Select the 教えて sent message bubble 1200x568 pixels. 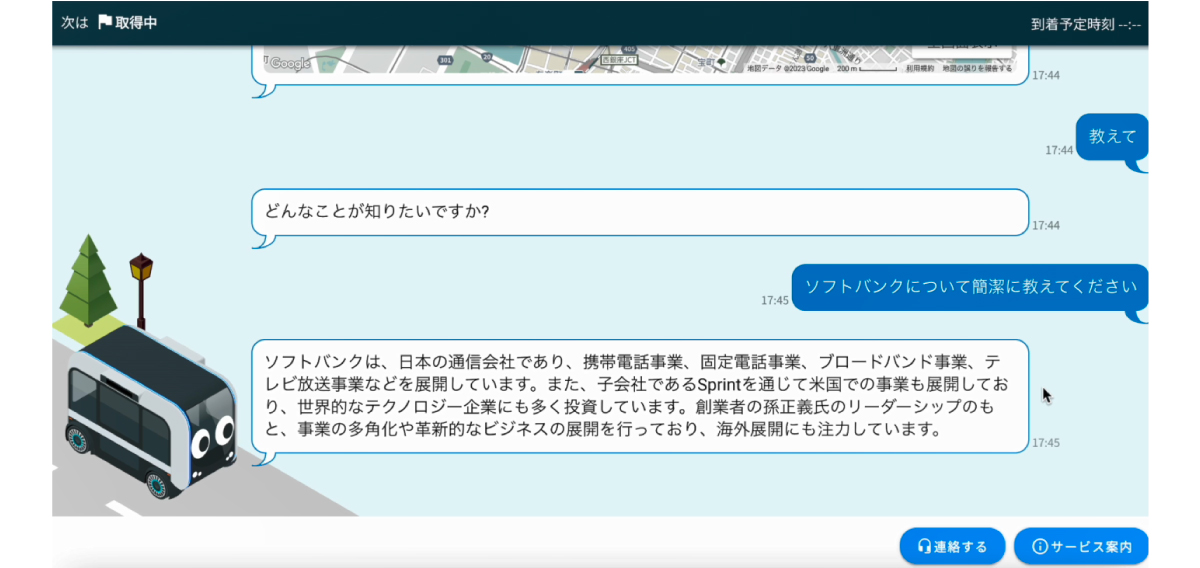[1112, 137]
